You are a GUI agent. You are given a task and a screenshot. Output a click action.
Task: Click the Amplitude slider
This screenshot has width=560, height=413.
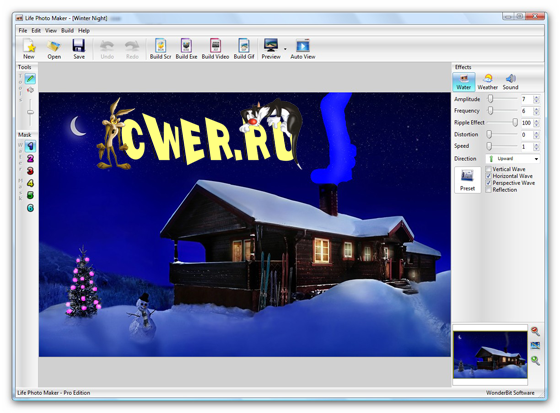click(x=502, y=99)
